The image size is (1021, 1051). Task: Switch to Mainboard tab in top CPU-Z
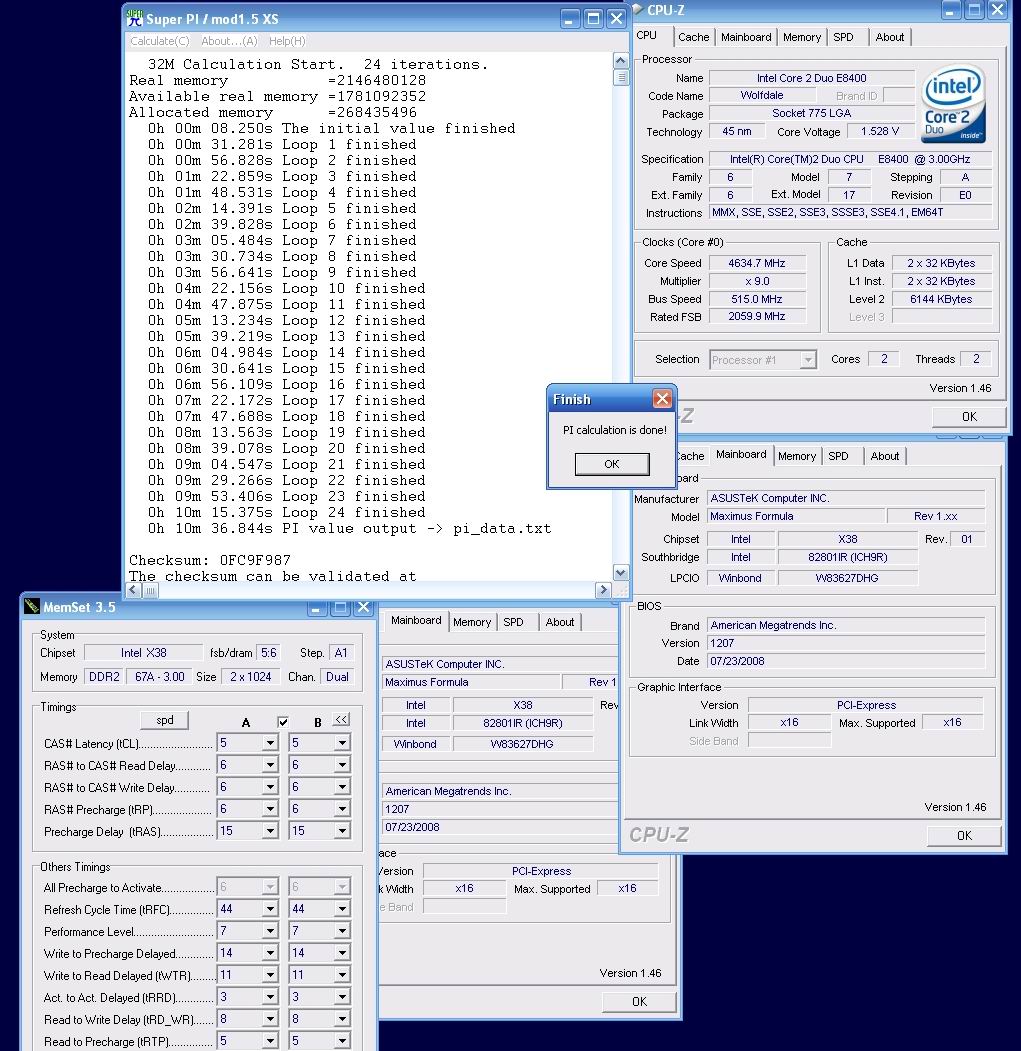click(746, 38)
